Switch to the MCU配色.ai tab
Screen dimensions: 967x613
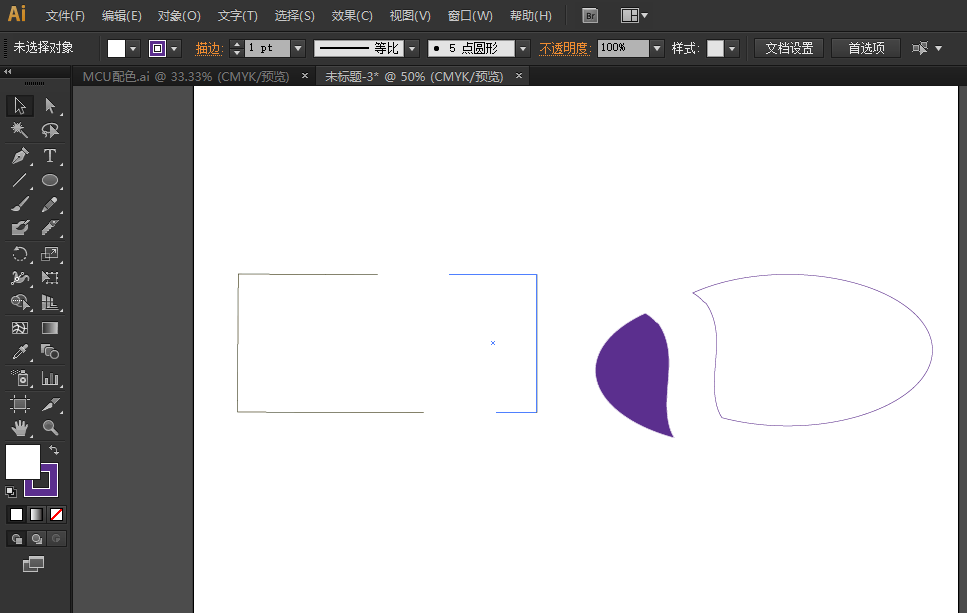(x=186, y=76)
